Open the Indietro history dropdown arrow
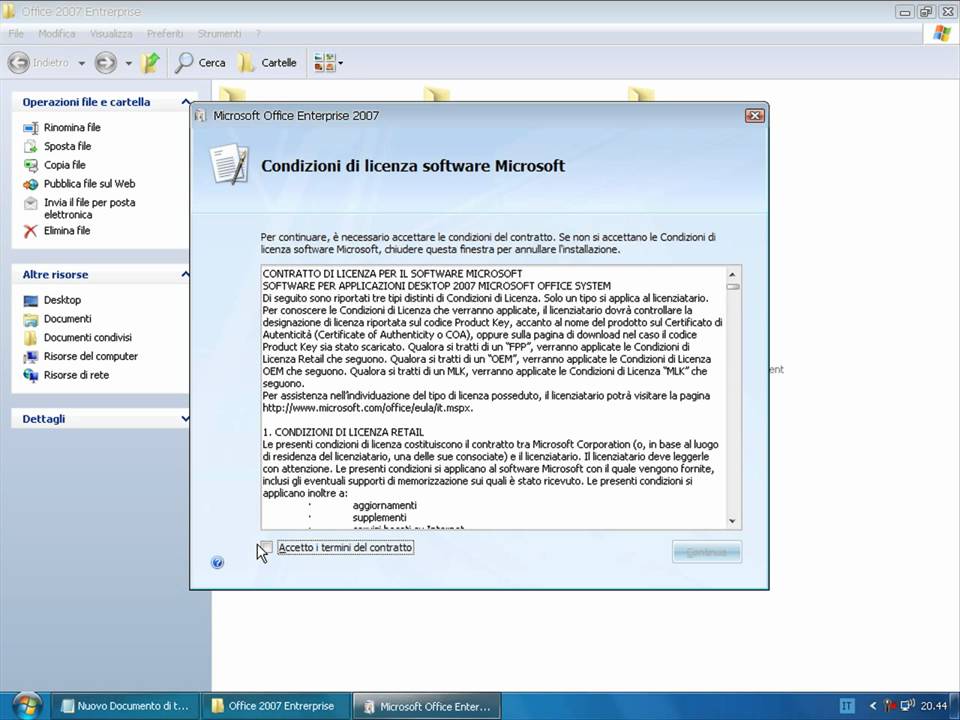The width and height of the screenshot is (960, 720). 81,63
